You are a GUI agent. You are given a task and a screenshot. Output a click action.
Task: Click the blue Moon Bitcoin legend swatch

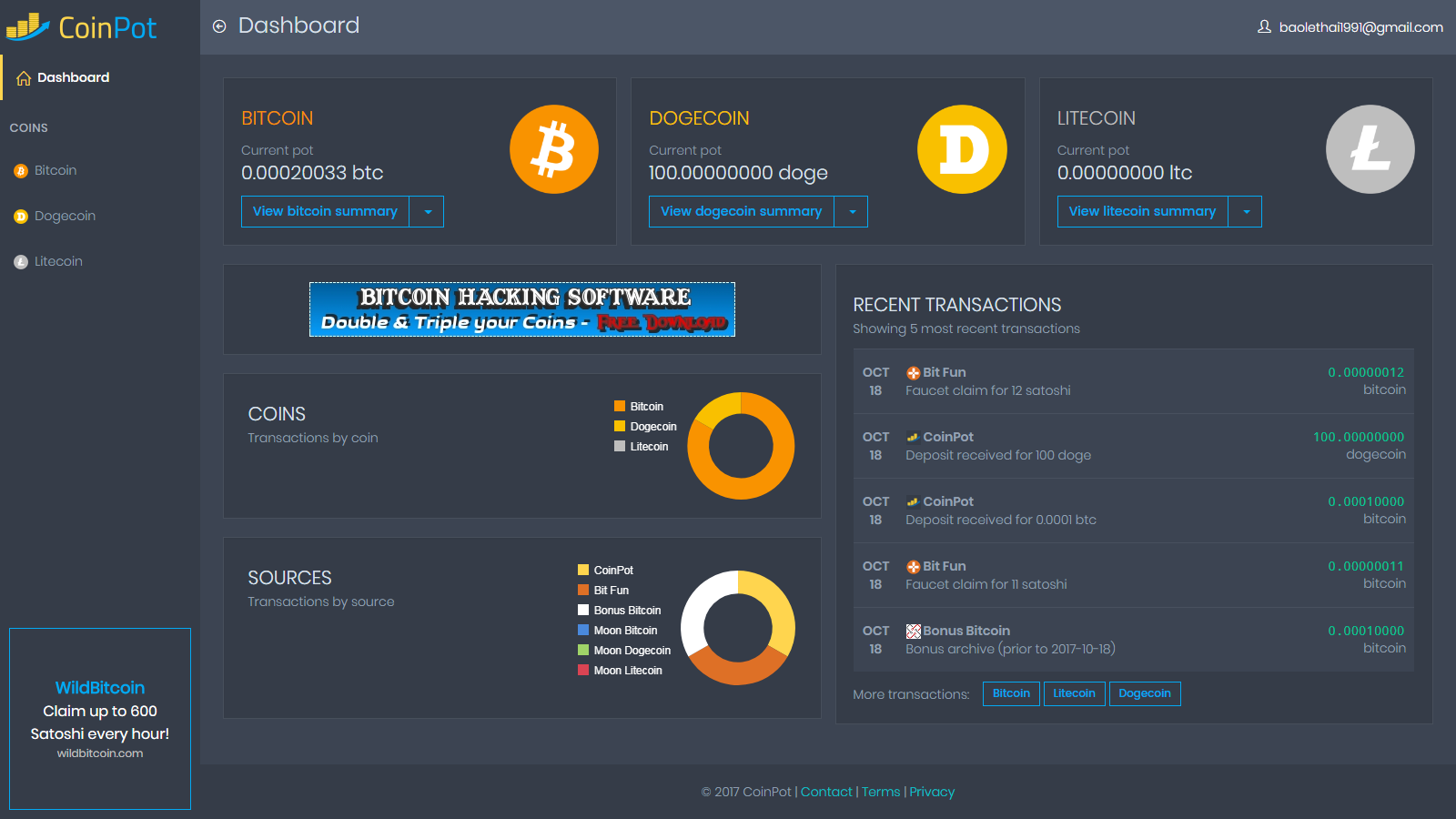click(583, 631)
